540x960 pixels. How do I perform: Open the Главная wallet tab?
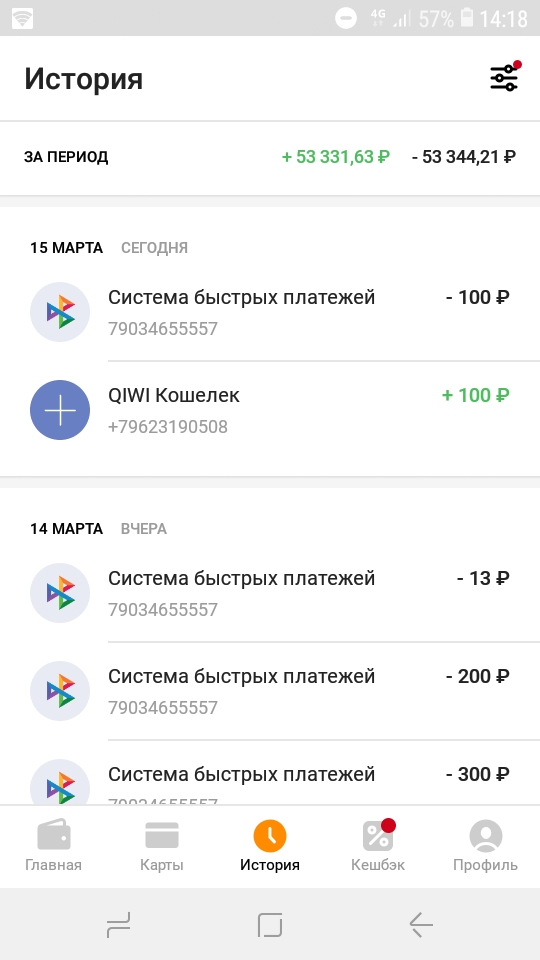pyautogui.click(x=53, y=847)
